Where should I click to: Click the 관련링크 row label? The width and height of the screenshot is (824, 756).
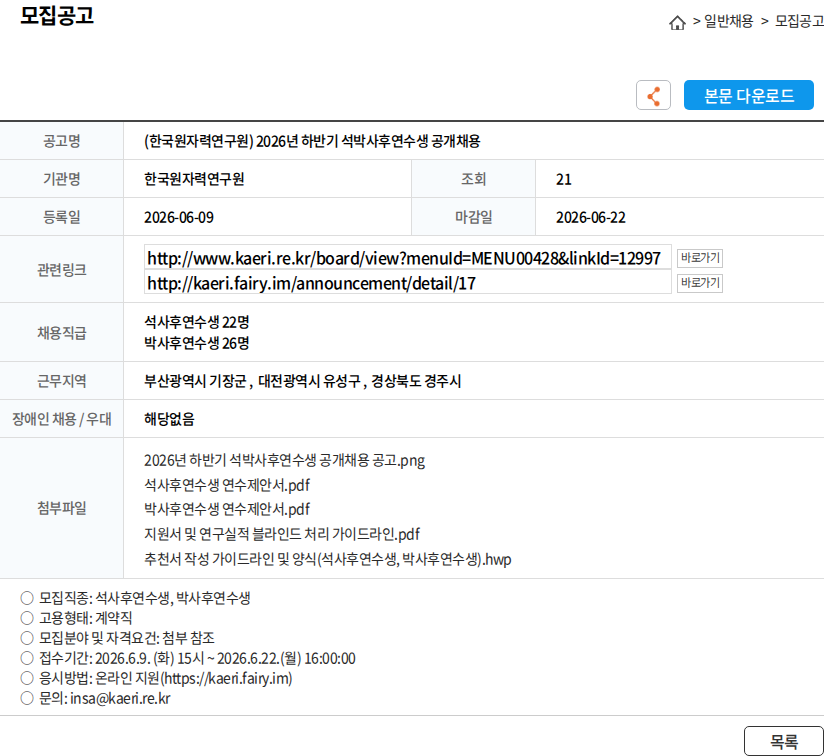click(x=61, y=270)
